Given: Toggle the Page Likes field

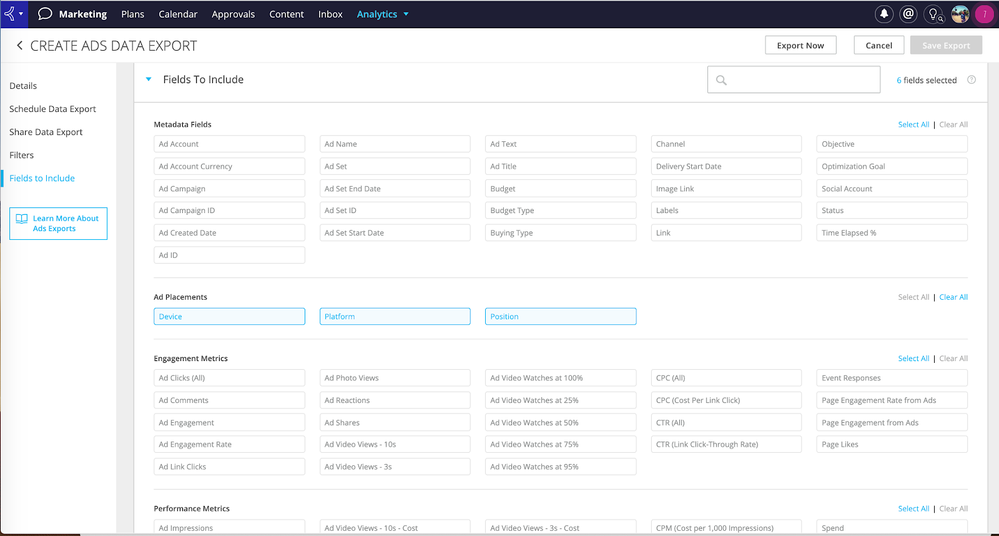Looking at the screenshot, I should point(892,444).
